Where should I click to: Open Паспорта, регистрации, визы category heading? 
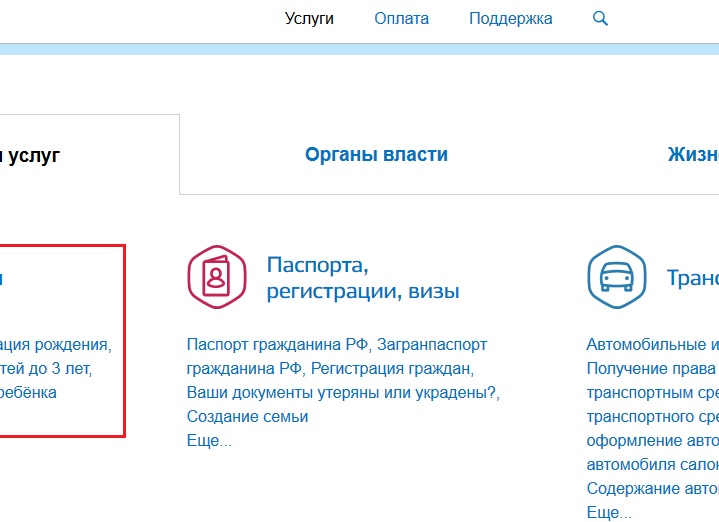click(363, 278)
